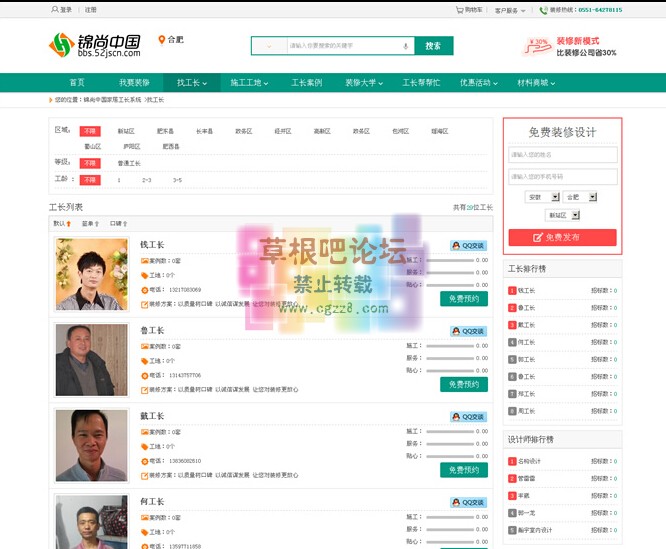Open 戴工长's profile photo

(x=91, y=445)
